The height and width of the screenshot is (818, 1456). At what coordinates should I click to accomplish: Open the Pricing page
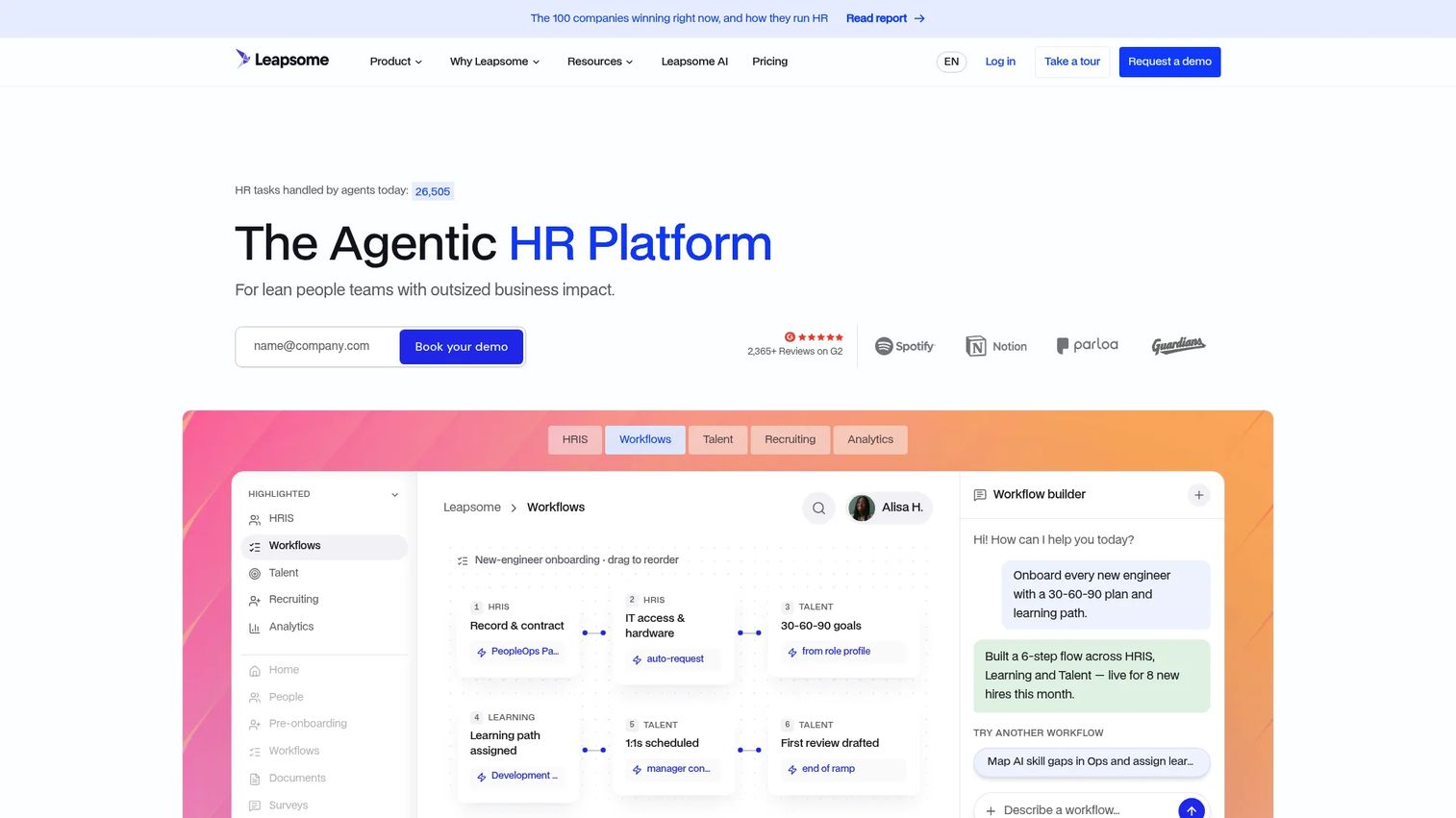coord(769,62)
